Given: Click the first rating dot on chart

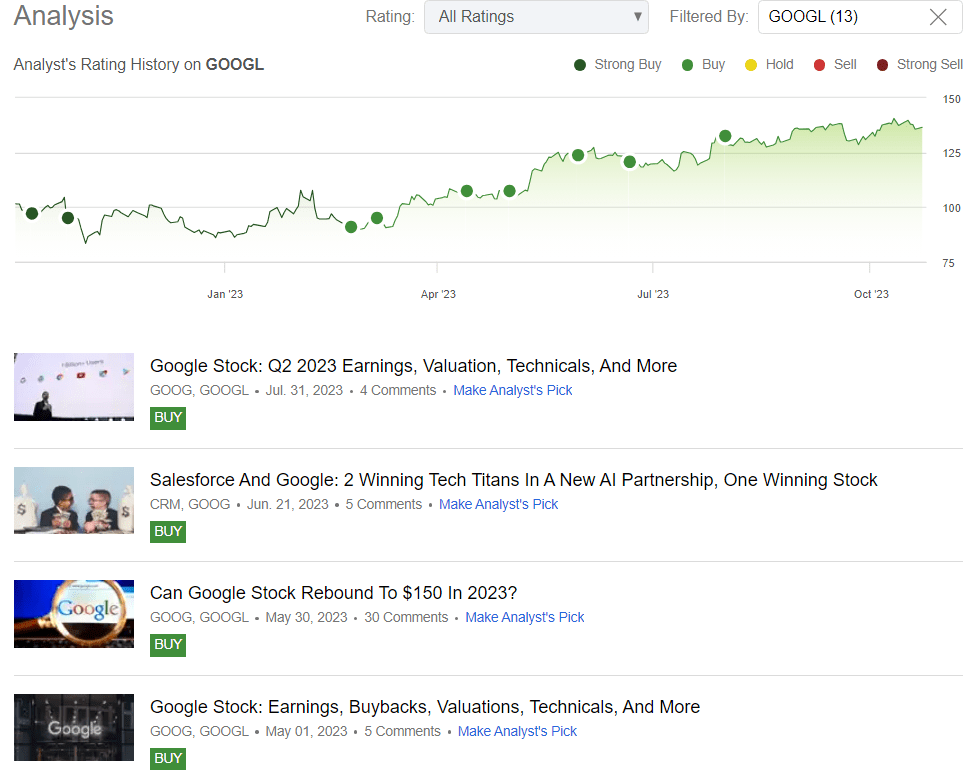Looking at the screenshot, I should (x=32, y=213).
